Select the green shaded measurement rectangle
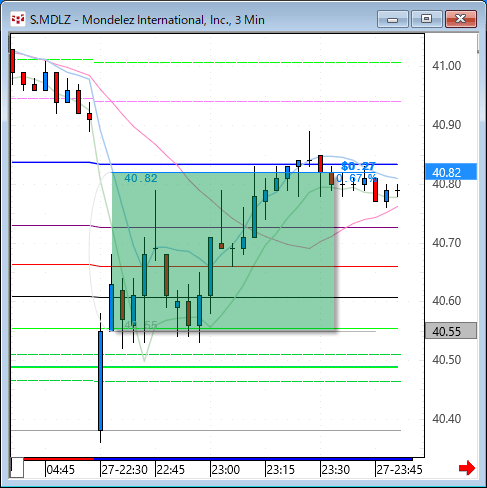Screen dimensions: 487x488 (x=223, y=252)
